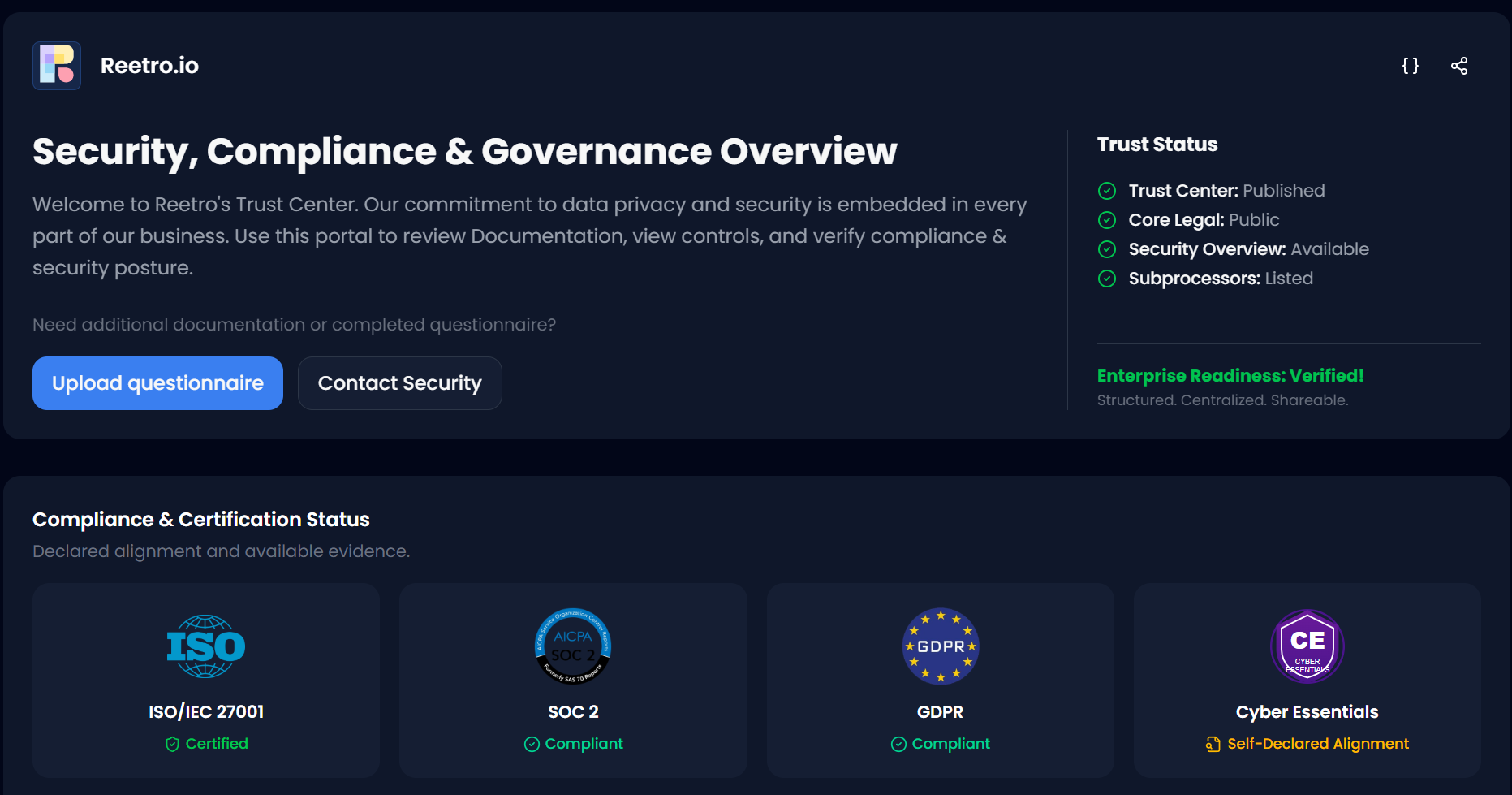Click the Declared alignment and available evidence text
This screenshot has height=795, width=1512.
tap(222, 551)
